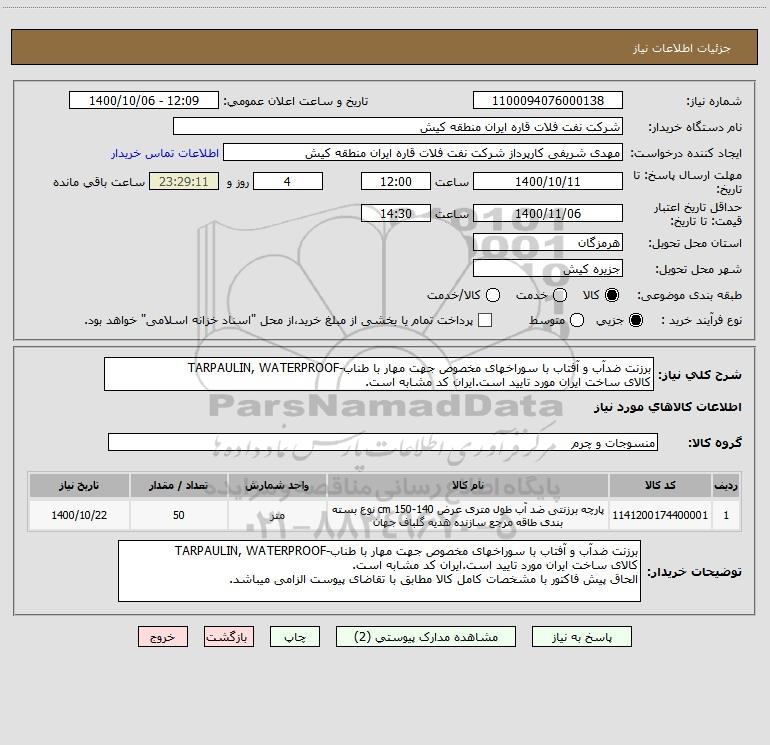Click the unit cell متر

click(x=277, y=515)
